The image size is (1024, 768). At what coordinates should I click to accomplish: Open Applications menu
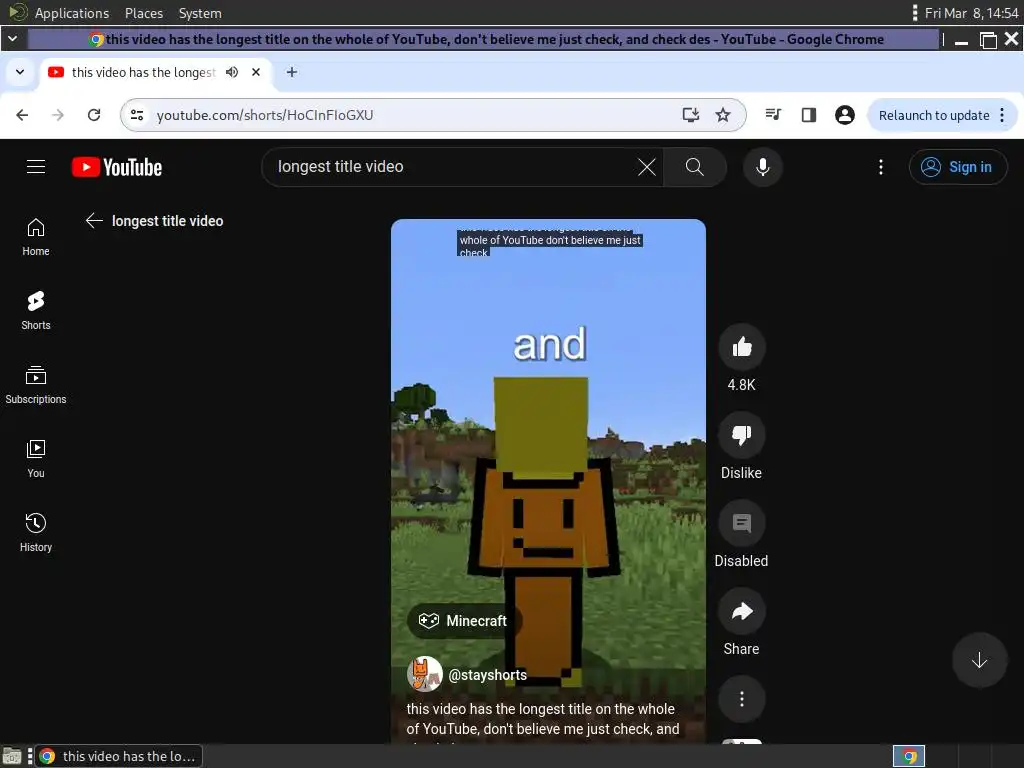[72, 13]
